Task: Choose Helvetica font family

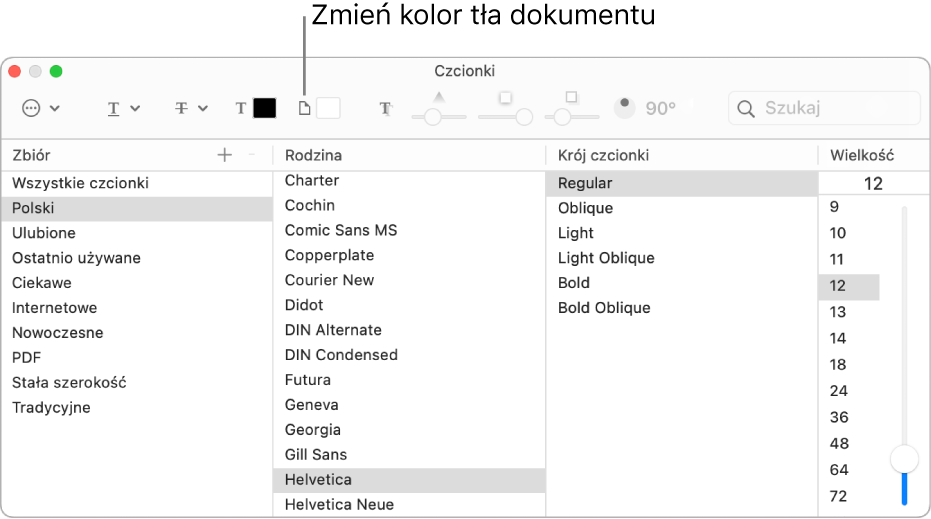Action: 409,480
